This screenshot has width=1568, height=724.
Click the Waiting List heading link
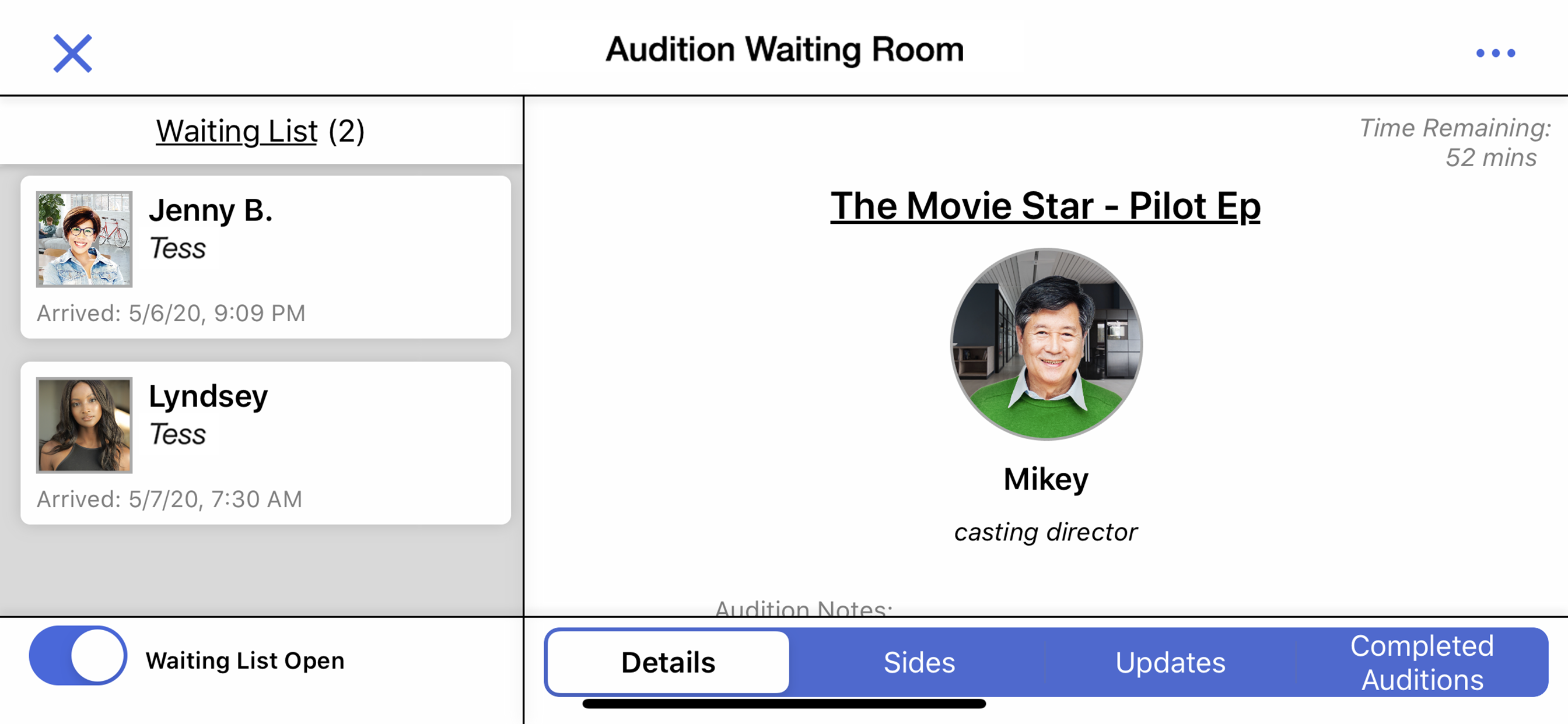pos(237,131)
